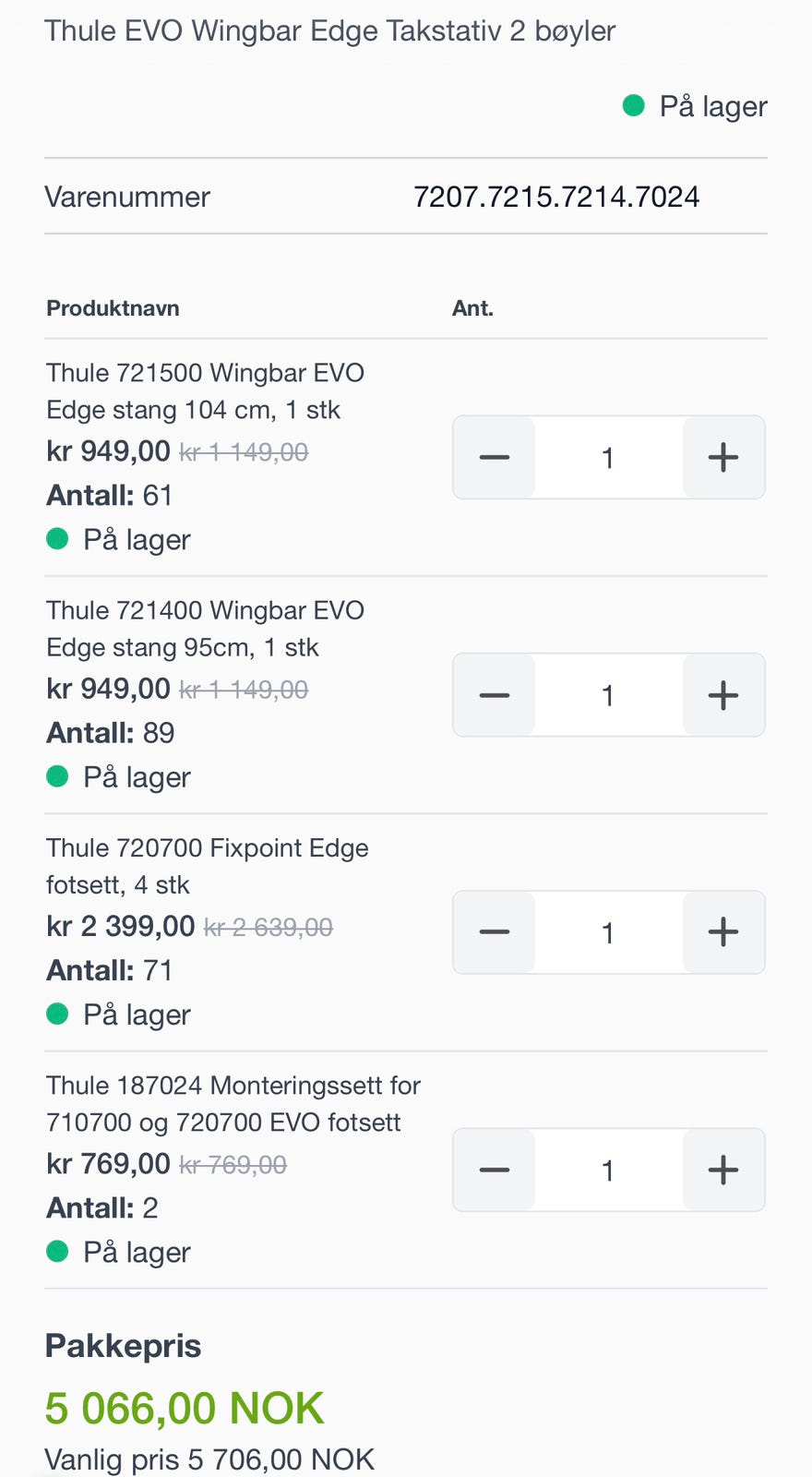Image resolution: width=812 pixels, height=1477 pixels.
Task: Open Thule 721500 Wingbar EVO Edge product name
Action: coord(205,391)
